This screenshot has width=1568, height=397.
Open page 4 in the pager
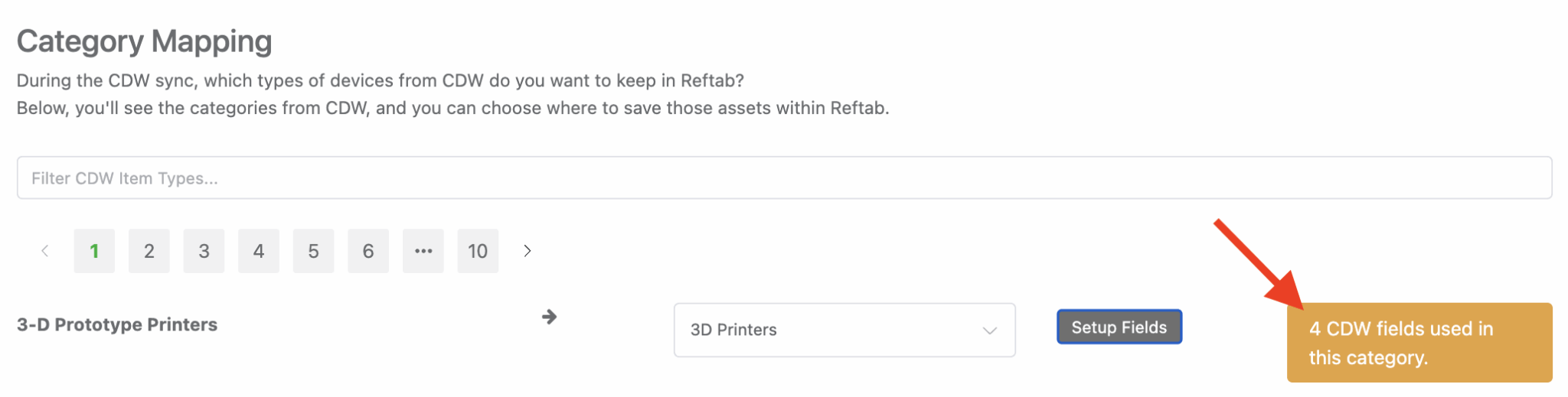pos(259,251)
